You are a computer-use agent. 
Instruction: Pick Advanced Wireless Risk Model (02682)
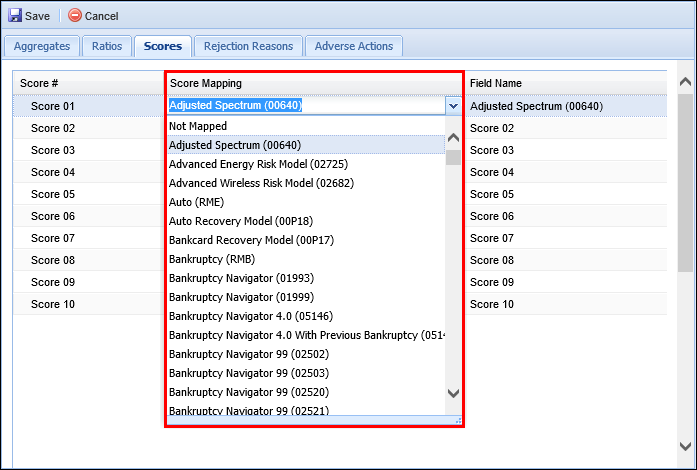pyautogui.click(x=306, y=183)
